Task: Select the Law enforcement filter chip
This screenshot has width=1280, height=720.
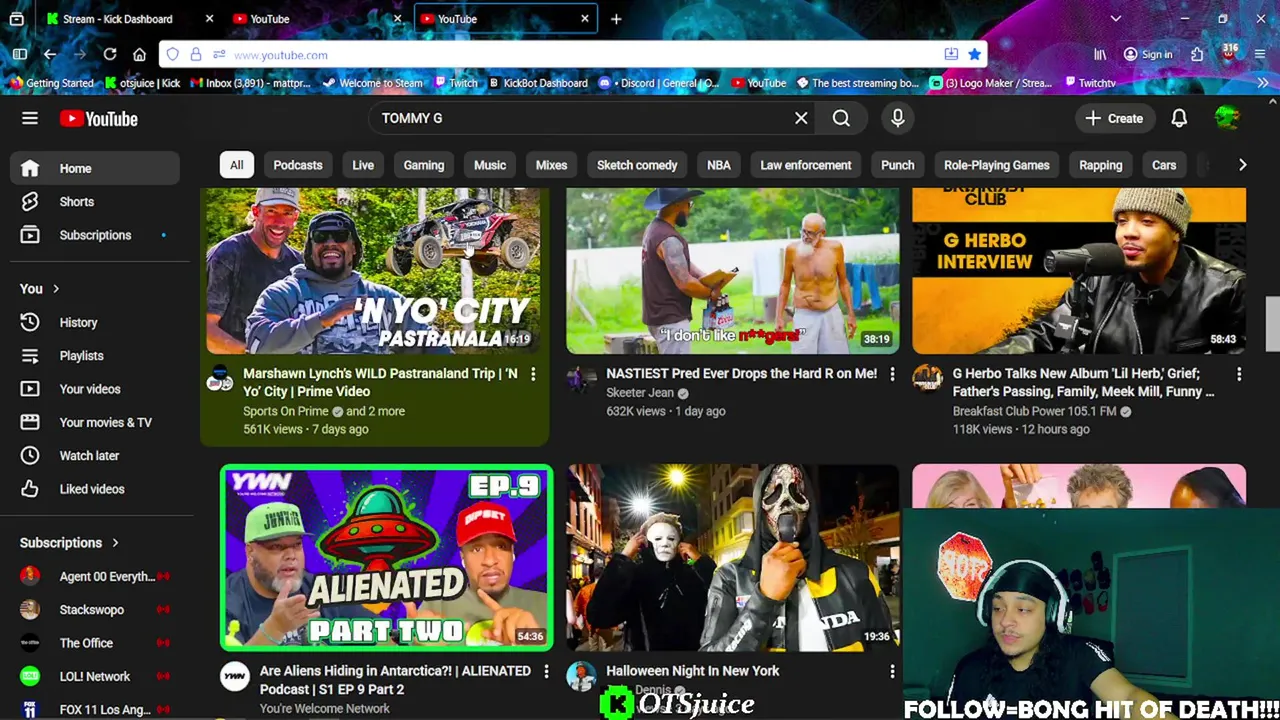Action: [806, 165]
